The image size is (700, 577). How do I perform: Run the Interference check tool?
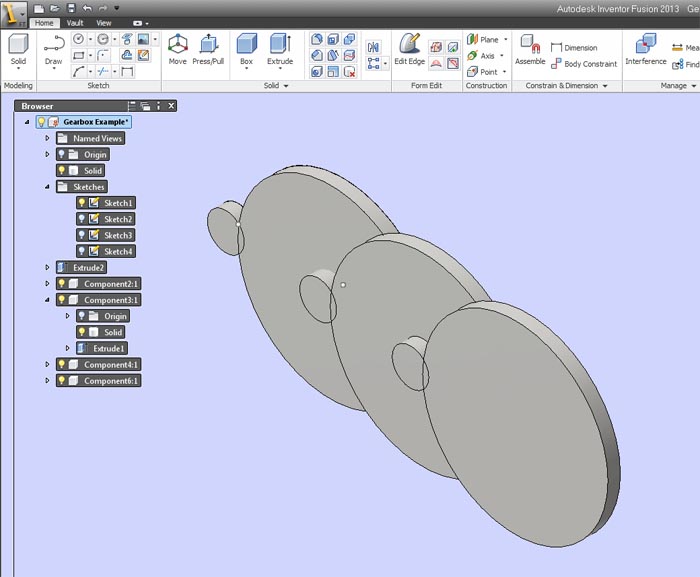click(646, 50)
